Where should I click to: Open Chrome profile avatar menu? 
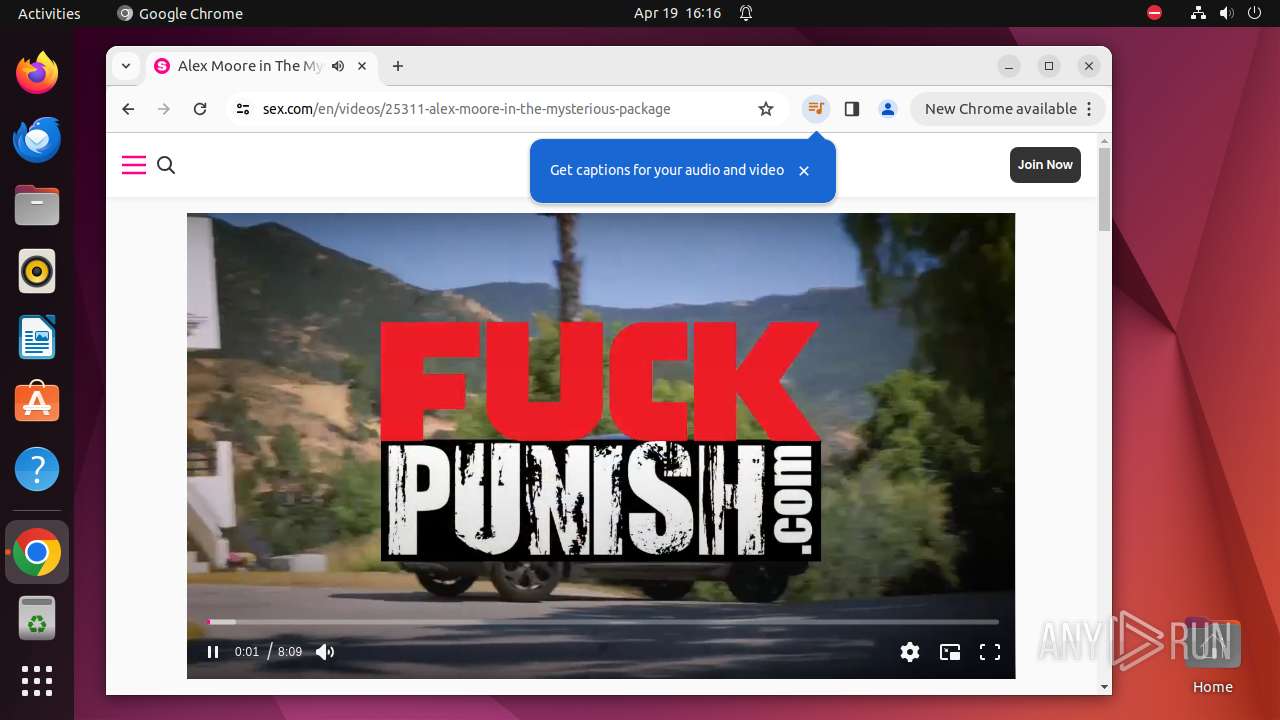coord(888,109)
